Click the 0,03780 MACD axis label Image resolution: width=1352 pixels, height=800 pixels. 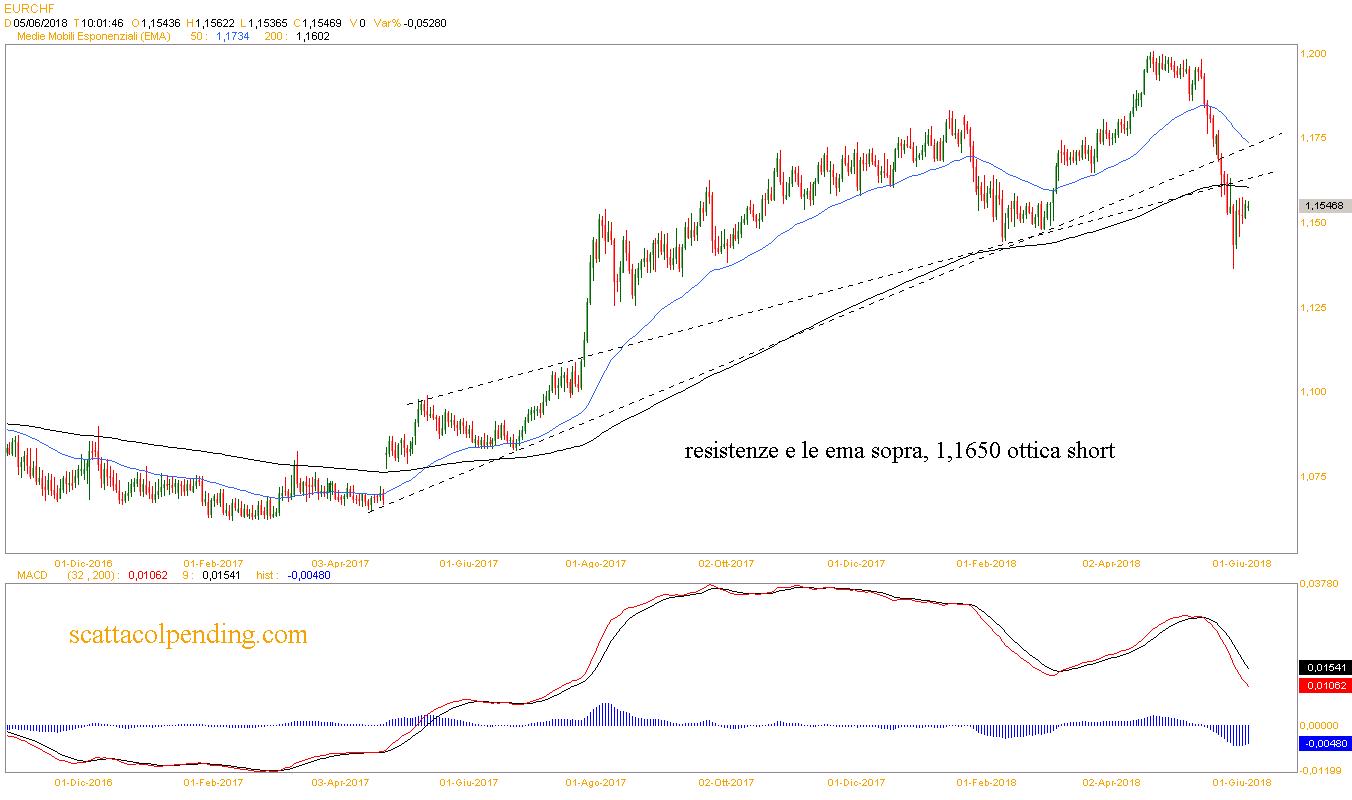[x=1322, y=582]
